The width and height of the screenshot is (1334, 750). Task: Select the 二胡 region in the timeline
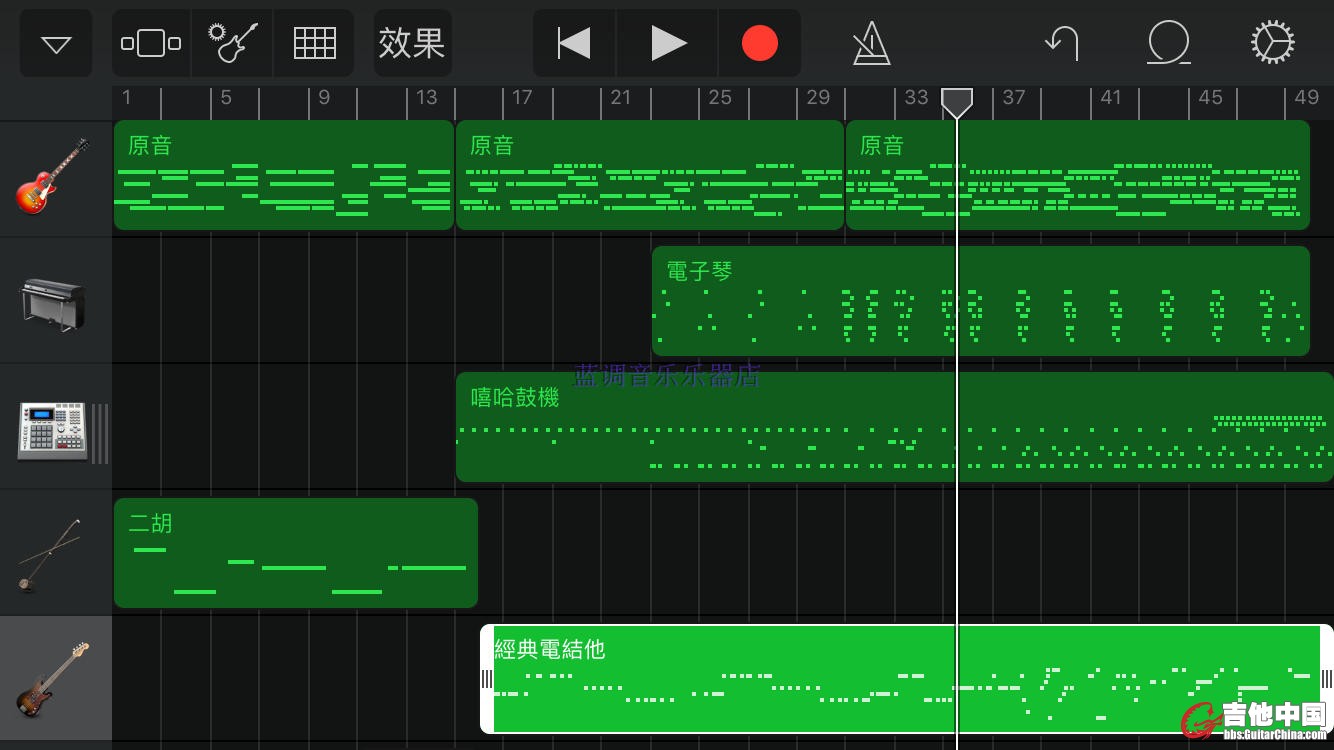point(295,553)
